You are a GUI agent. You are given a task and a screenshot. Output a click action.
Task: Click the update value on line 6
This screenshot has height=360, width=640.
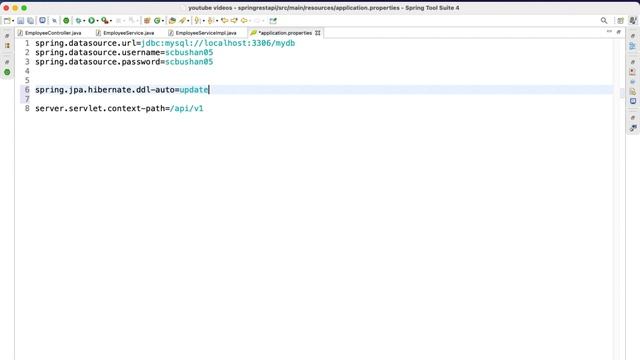[194, 89]
